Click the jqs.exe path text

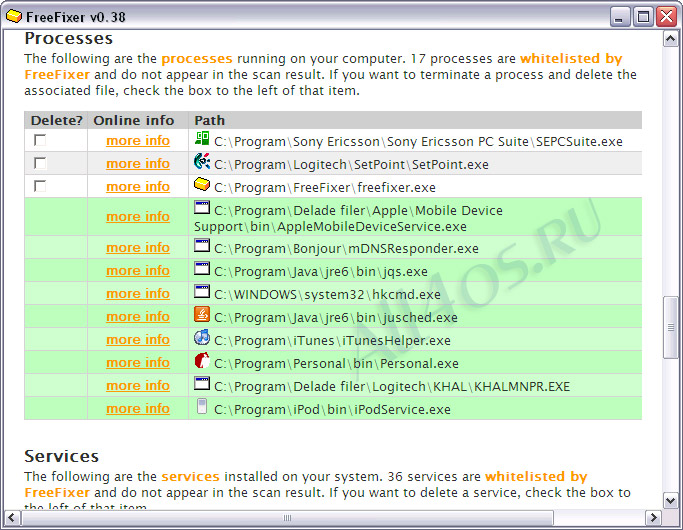click(x=321, y=272)
